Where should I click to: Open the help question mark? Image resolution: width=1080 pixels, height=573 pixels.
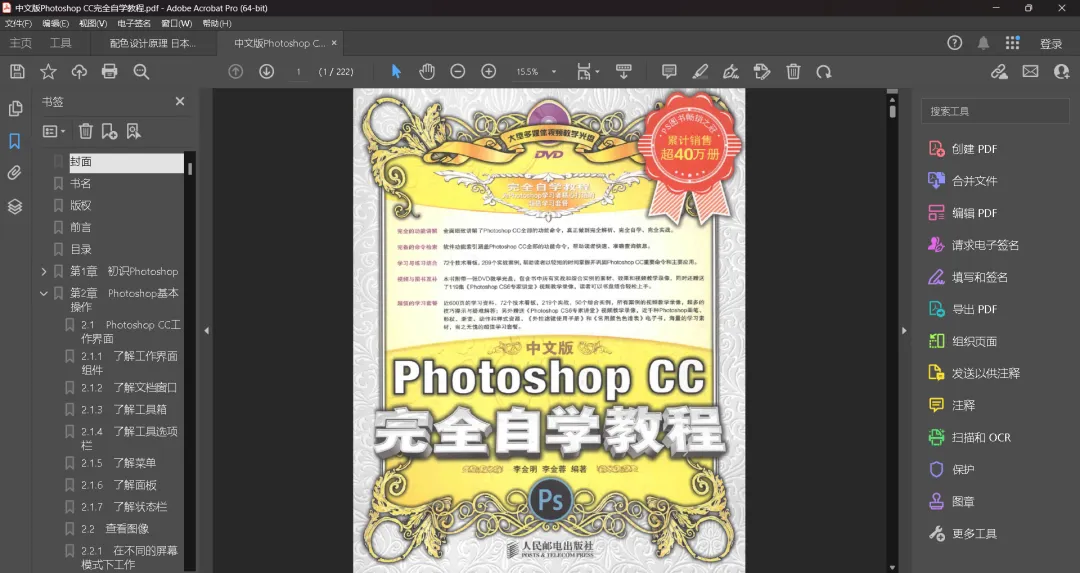(x=955, y=43)
